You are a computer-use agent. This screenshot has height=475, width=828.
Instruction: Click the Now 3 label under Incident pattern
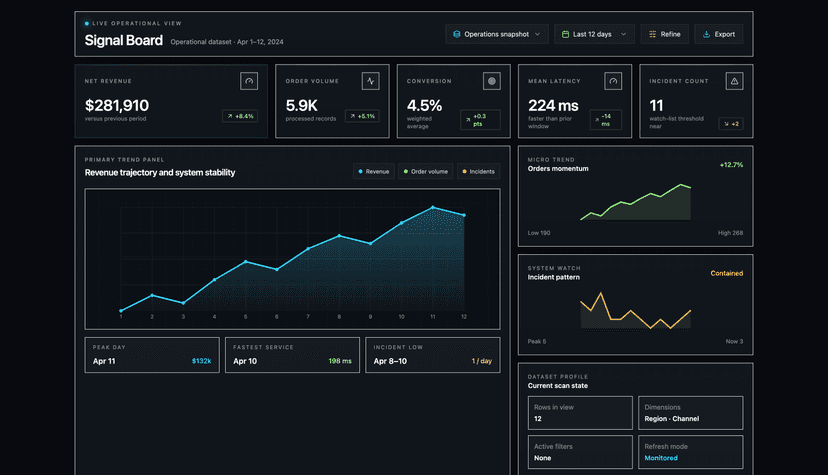pos(734,341)
